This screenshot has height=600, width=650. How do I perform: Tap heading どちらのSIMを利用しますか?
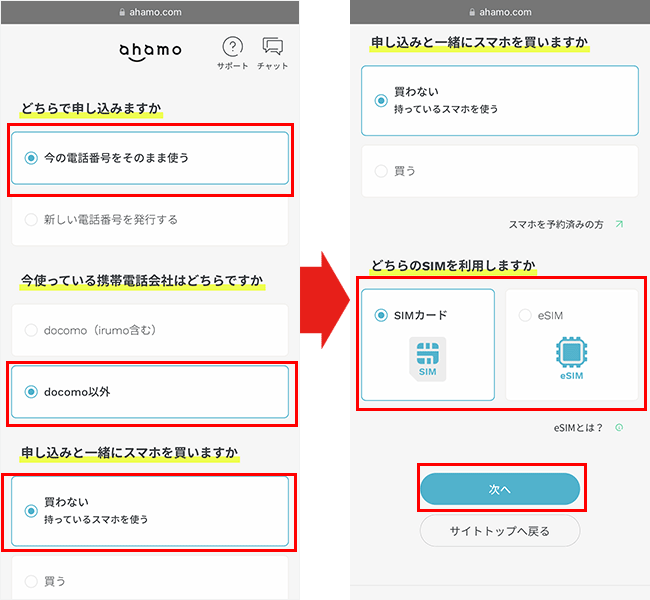453,265
